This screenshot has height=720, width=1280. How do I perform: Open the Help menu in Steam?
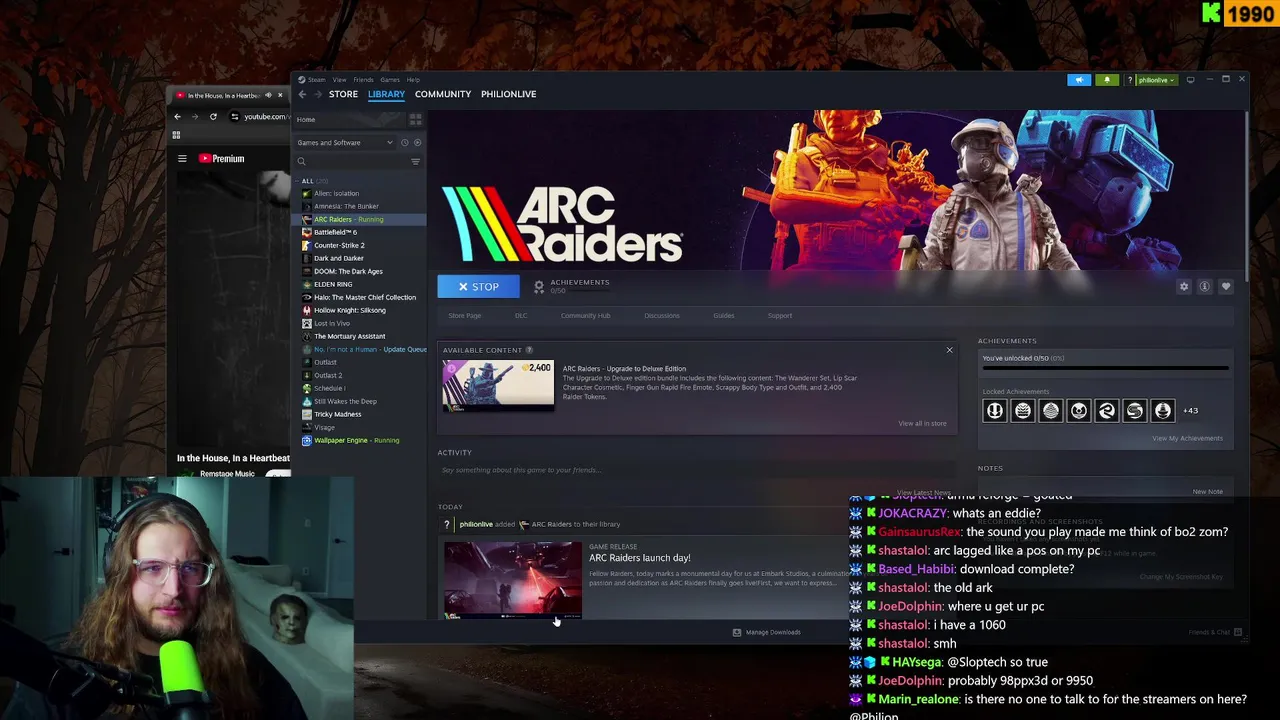413,80
